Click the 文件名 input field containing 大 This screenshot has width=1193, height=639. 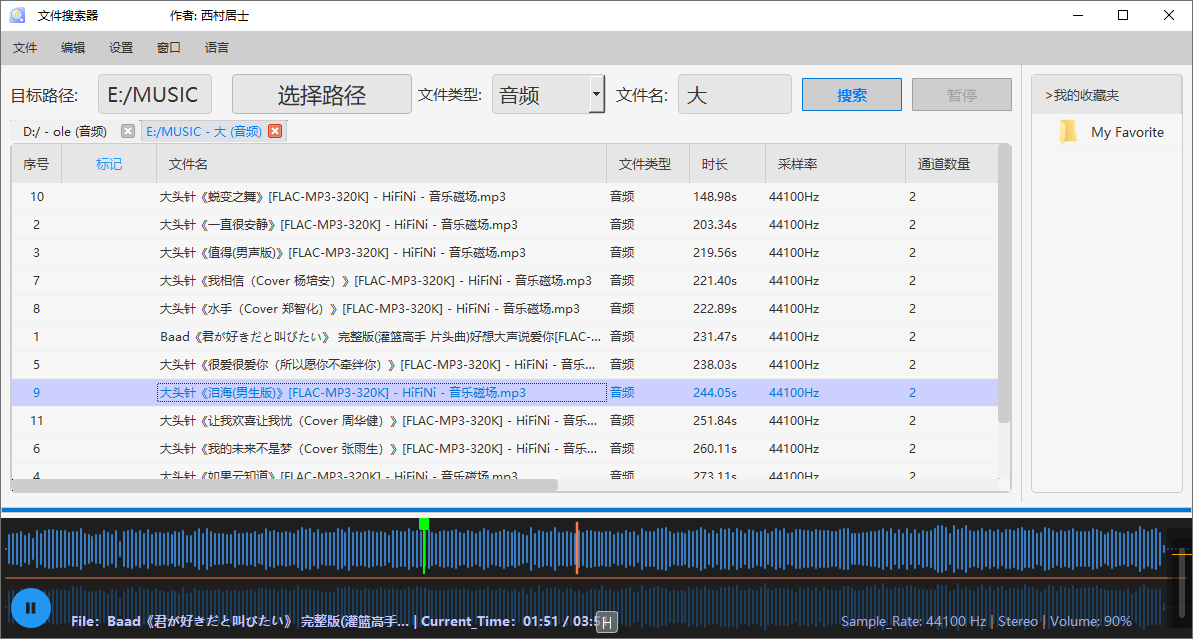pyautogui.click(x=734, y=95)
